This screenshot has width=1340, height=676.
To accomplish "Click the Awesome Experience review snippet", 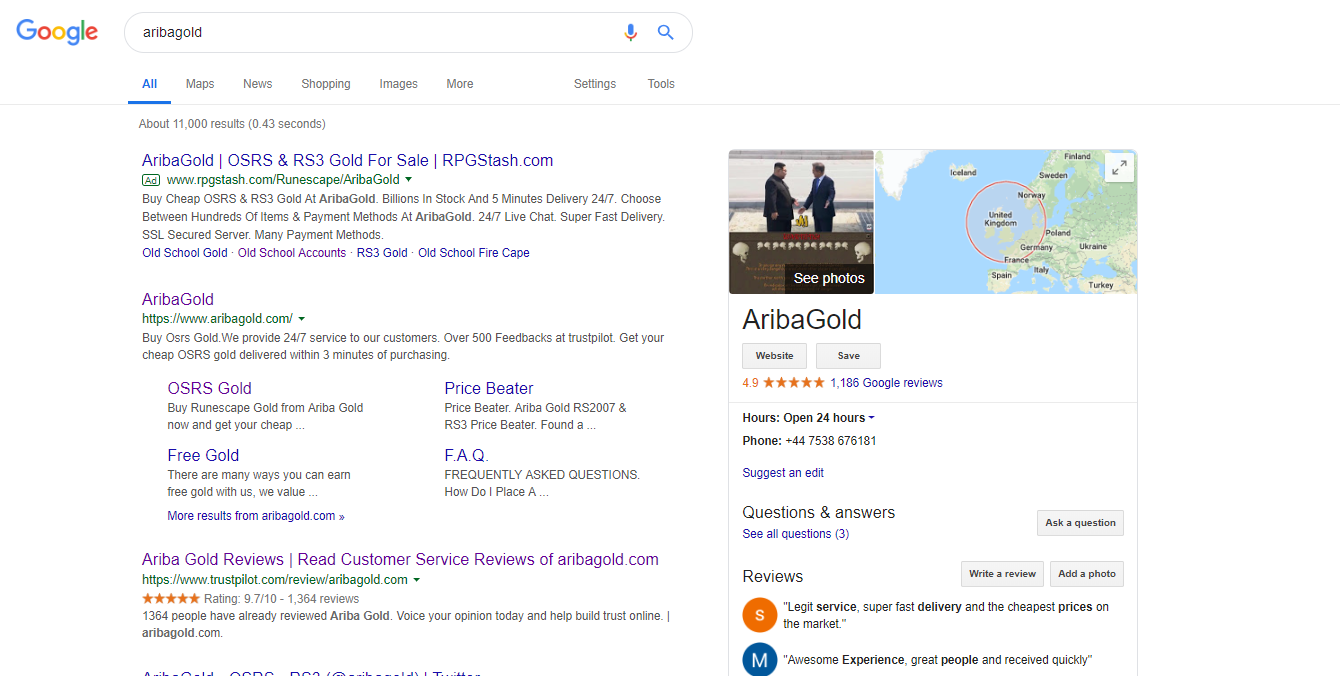I will coord(937,660).
